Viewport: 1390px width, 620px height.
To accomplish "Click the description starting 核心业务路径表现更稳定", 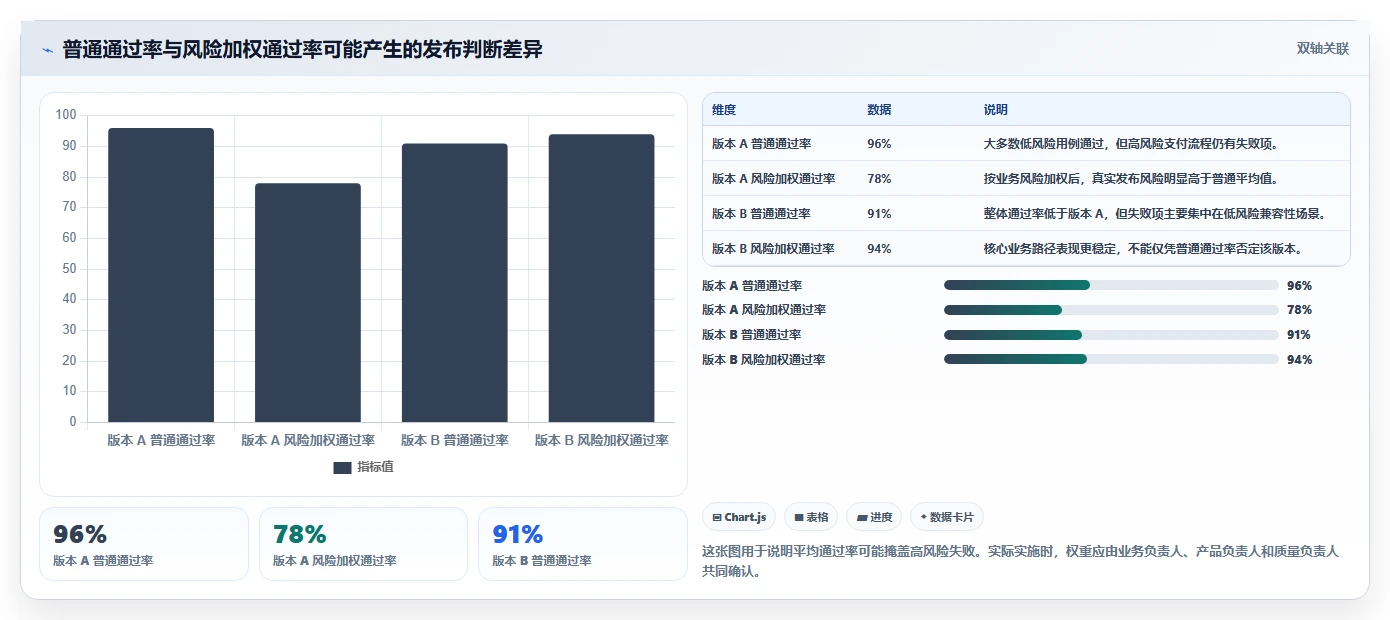I will (x=1145, y=249).
